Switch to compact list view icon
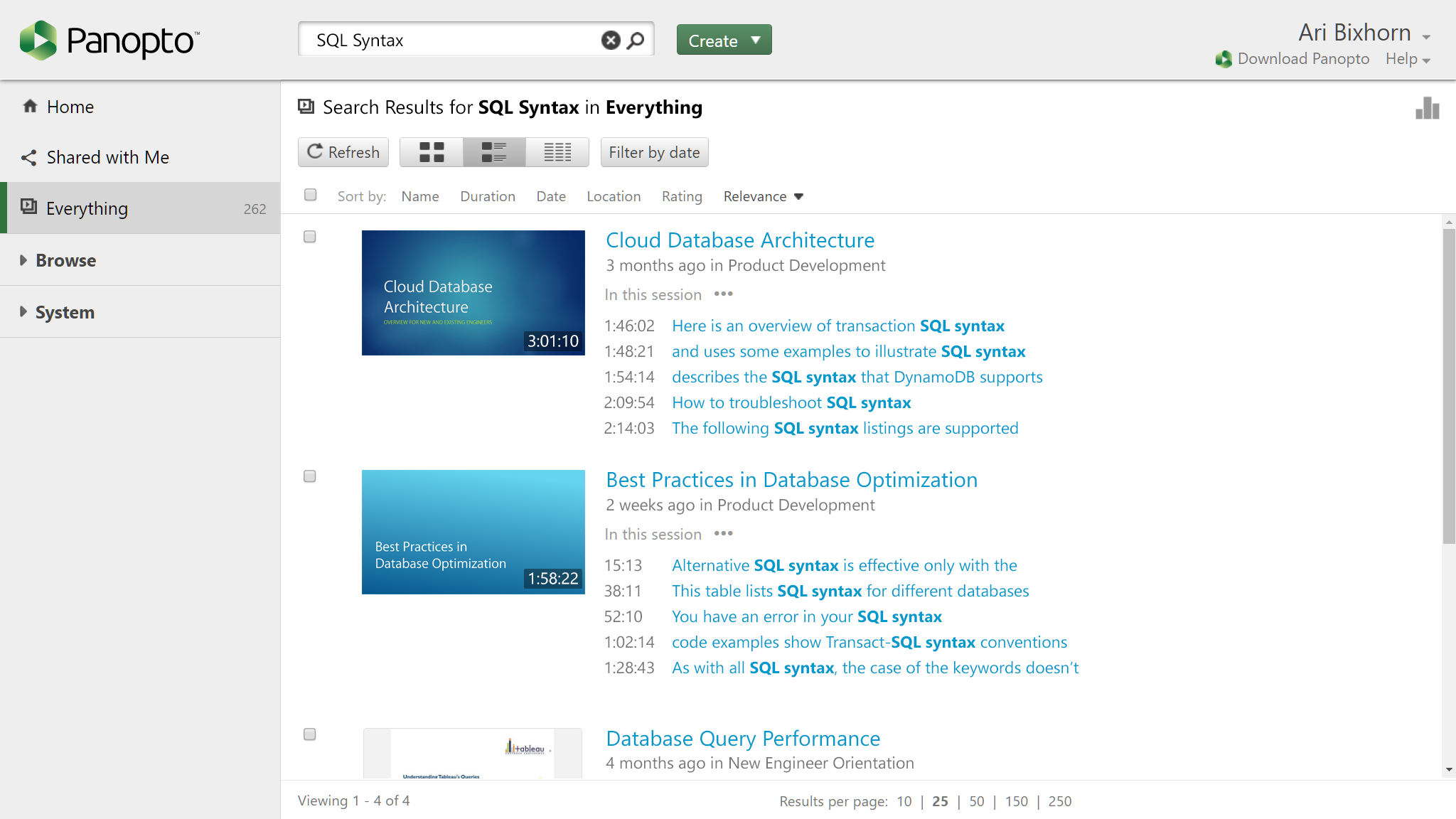 pyautogui.click(x=557, y=152)
